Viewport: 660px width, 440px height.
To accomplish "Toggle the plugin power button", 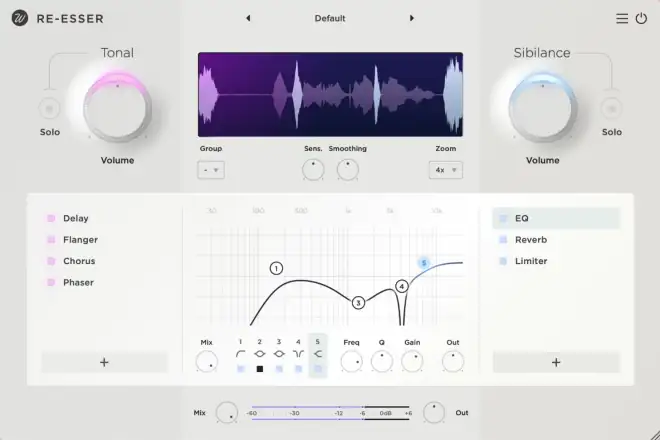I will [641, 19].
